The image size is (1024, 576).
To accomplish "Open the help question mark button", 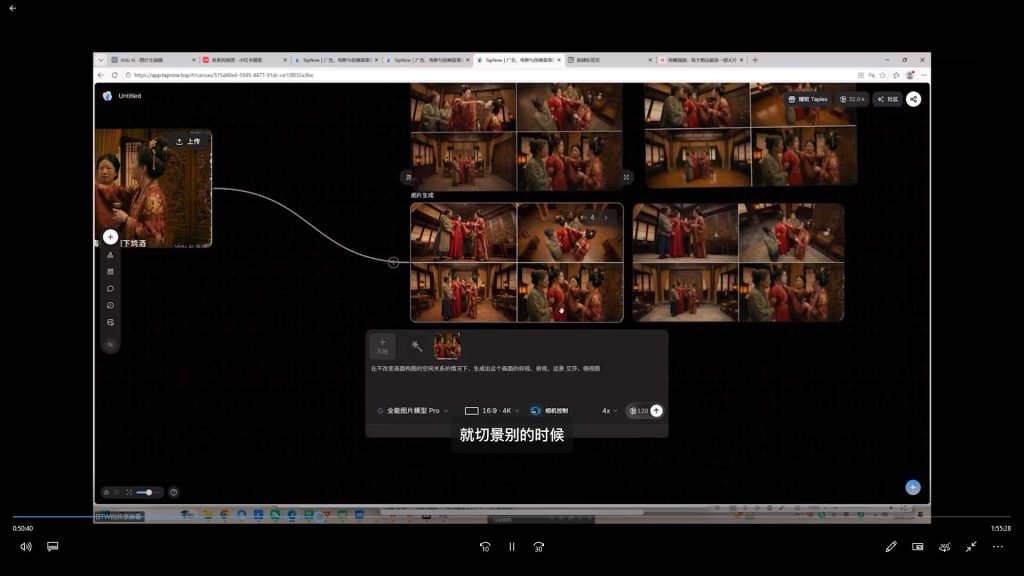I will tap(174, 492).
